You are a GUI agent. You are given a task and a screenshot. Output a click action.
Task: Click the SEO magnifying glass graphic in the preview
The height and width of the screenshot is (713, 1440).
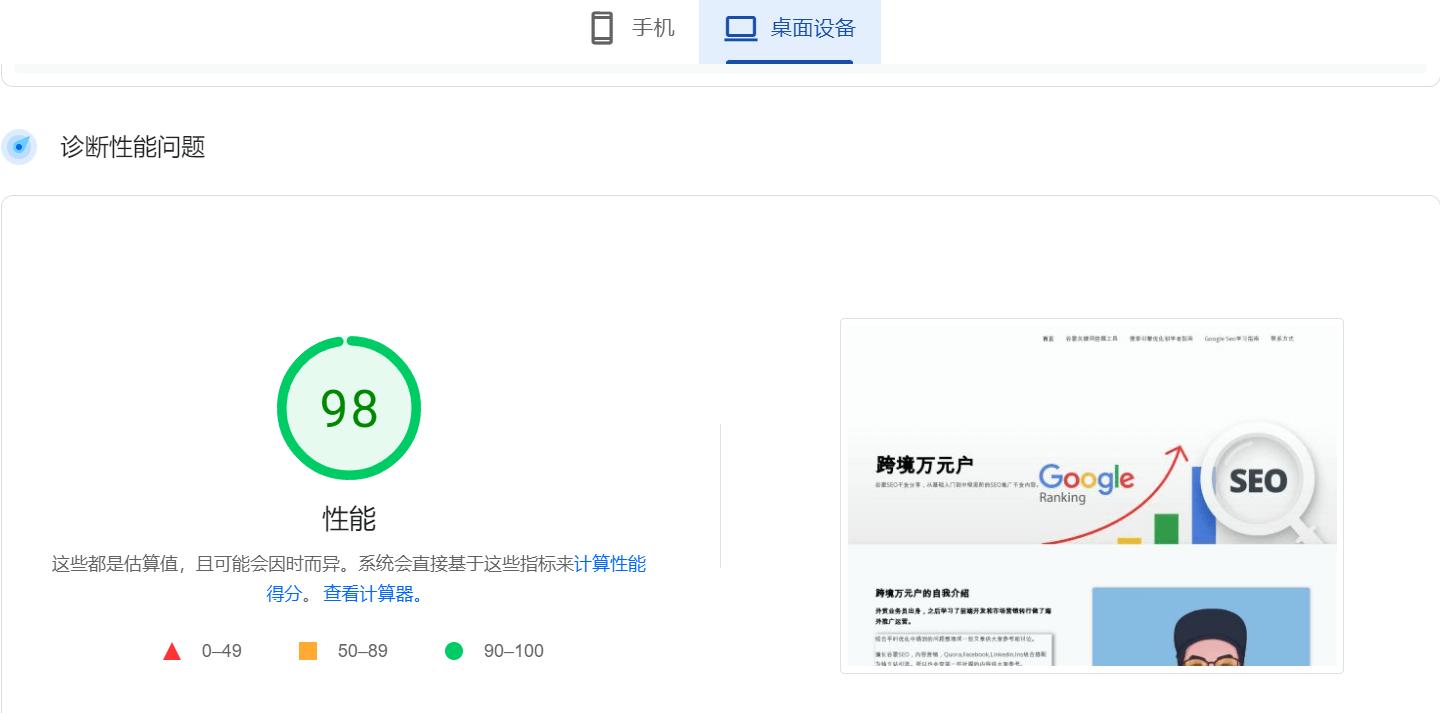coord(1259,480)
